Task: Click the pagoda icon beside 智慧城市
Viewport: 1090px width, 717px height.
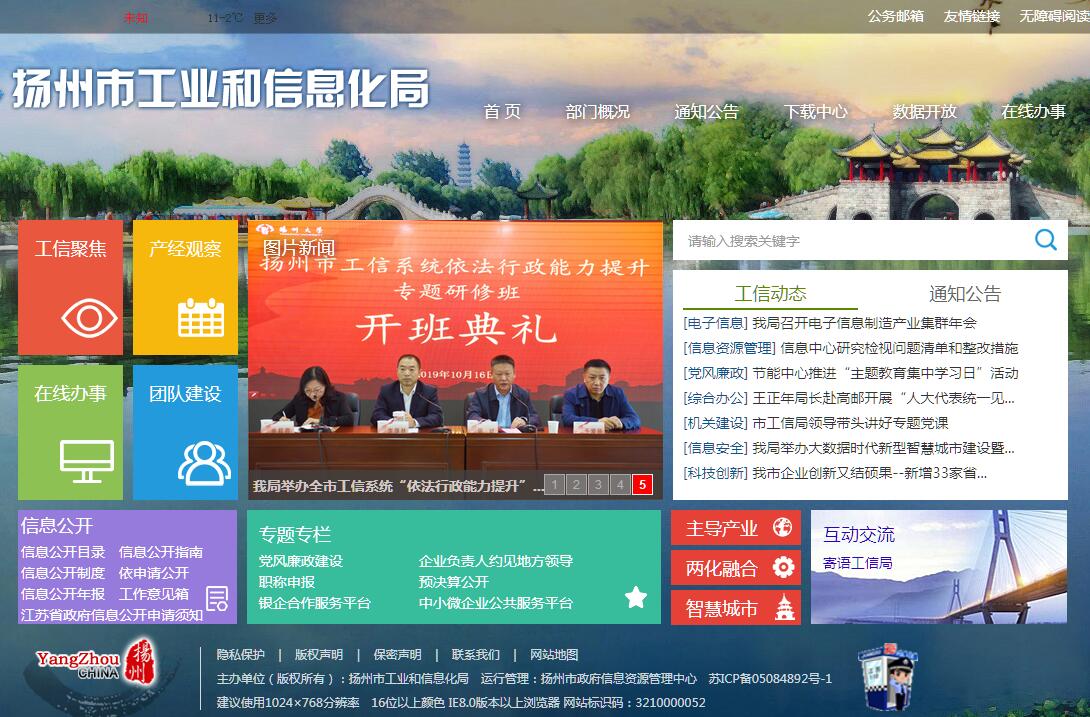Action: (x=784, y=608)
